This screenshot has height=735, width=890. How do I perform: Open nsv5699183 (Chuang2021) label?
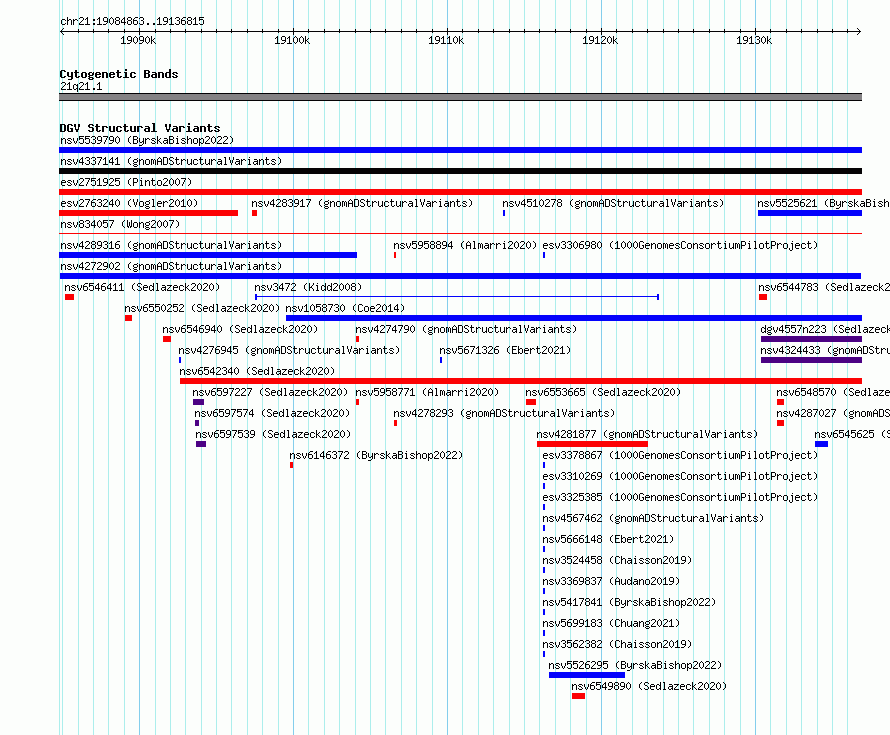[x=611, y=623]
